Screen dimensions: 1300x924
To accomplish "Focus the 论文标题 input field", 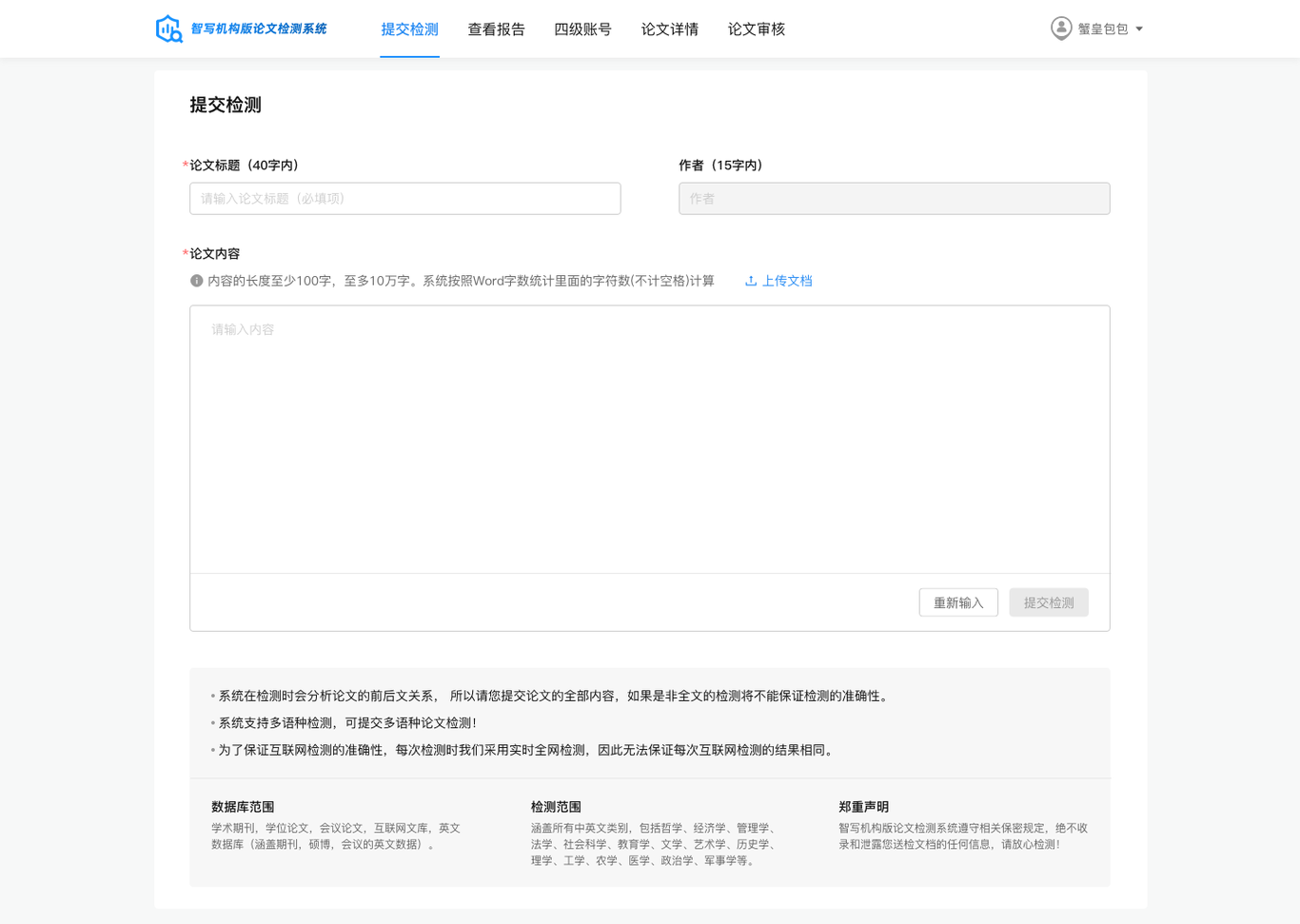I will click(x=405, y=199).
